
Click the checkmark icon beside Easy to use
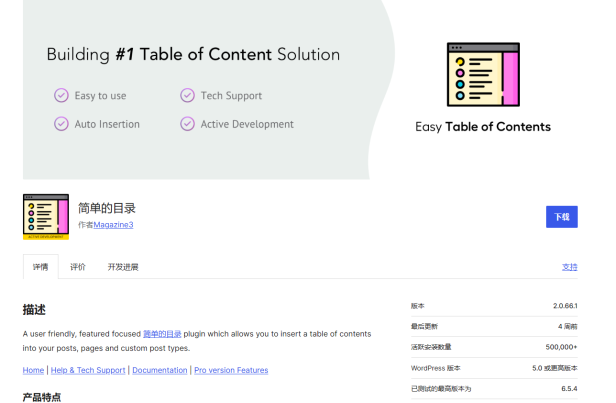click(x=61, y=95)
